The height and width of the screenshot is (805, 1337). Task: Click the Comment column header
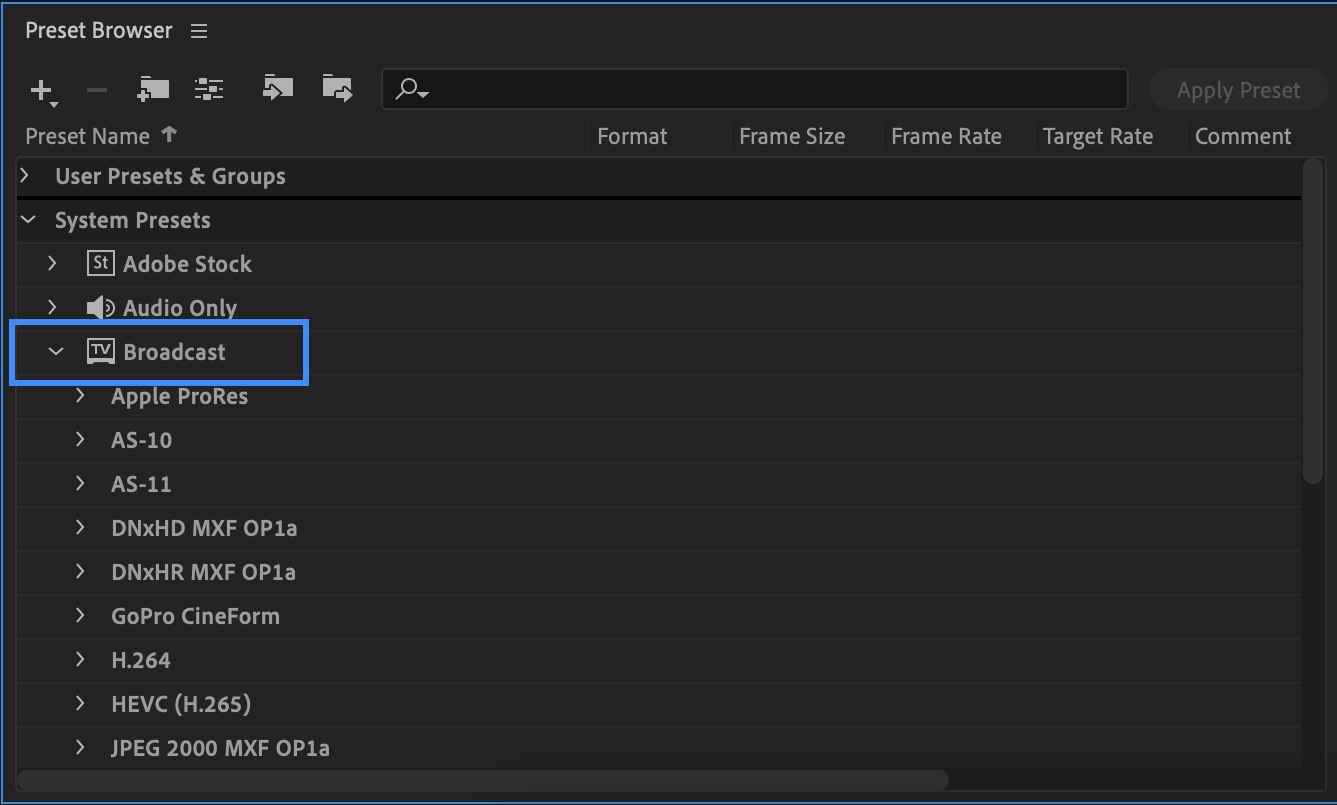(x=1243, y=136)
